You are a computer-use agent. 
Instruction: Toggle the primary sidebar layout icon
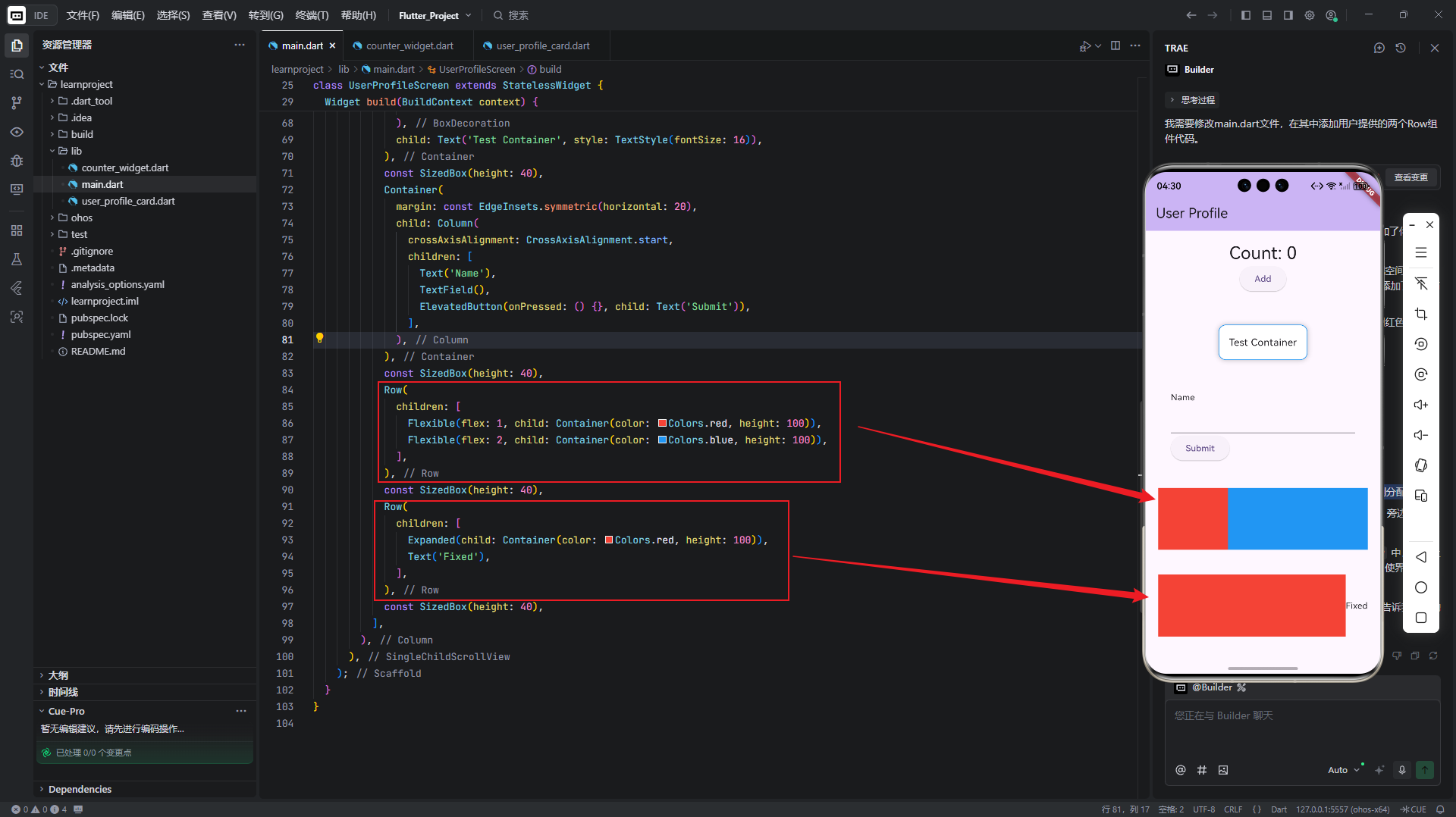[x=1246, y=15]
